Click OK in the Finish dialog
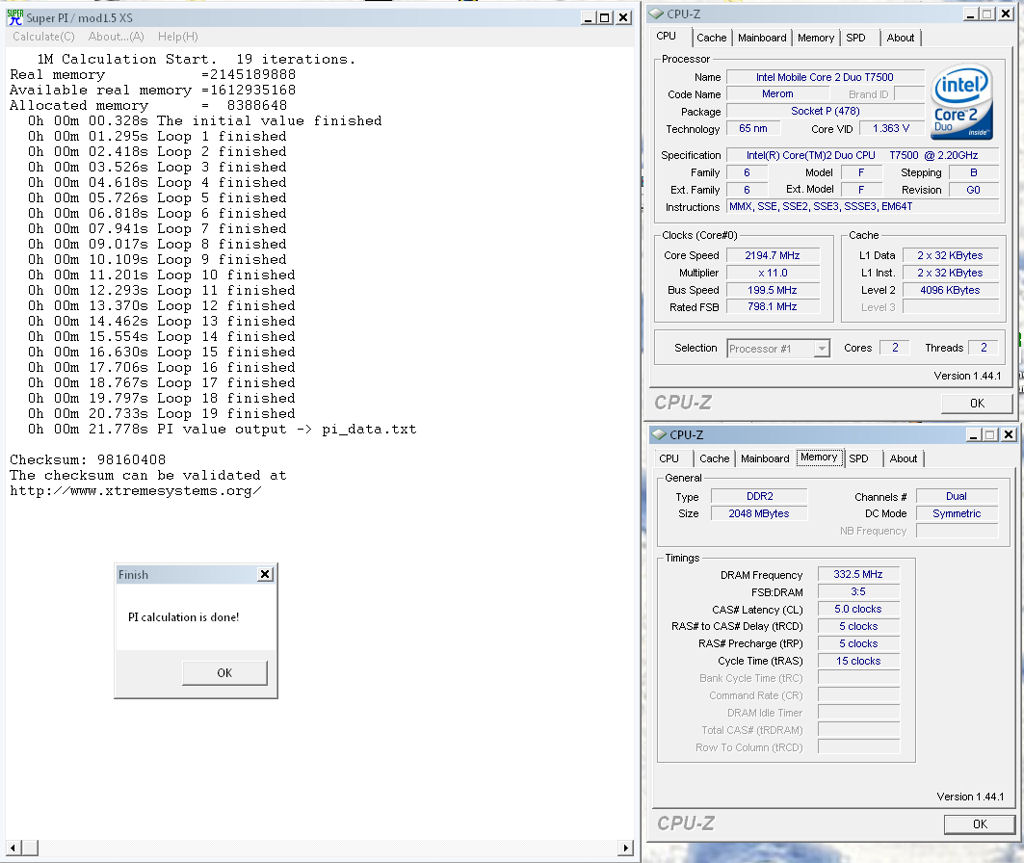This screenshot has height=863, width=1024. 225,673
